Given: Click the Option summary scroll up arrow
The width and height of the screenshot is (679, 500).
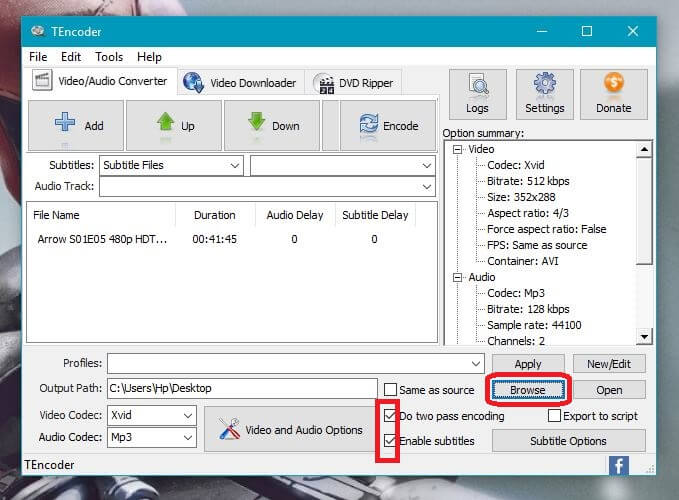Looking at the screenshot, I should point(644,149).
